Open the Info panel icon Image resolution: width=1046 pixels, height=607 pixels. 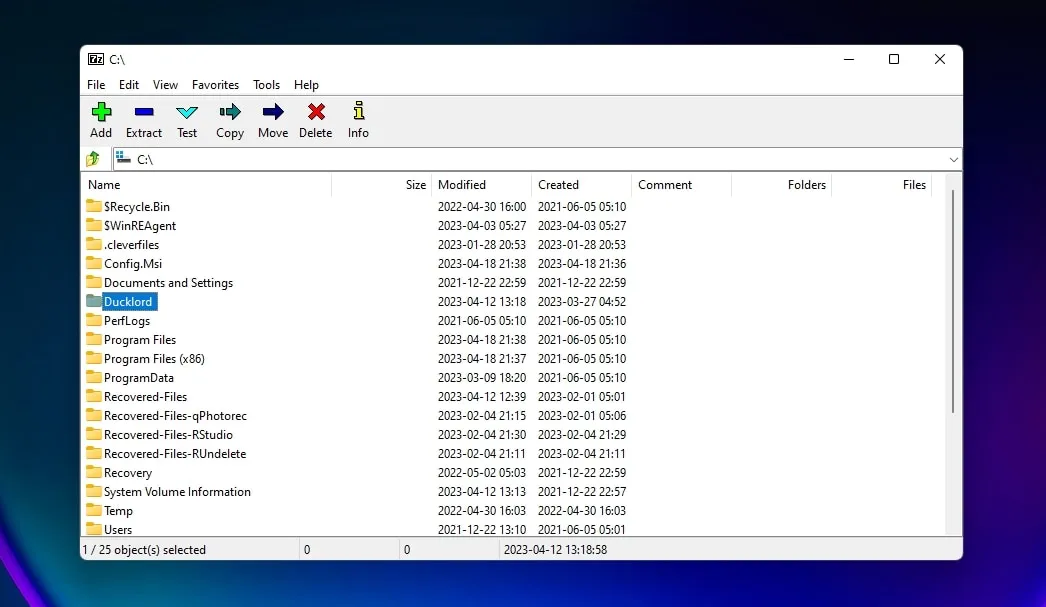[x=357, y=120]
